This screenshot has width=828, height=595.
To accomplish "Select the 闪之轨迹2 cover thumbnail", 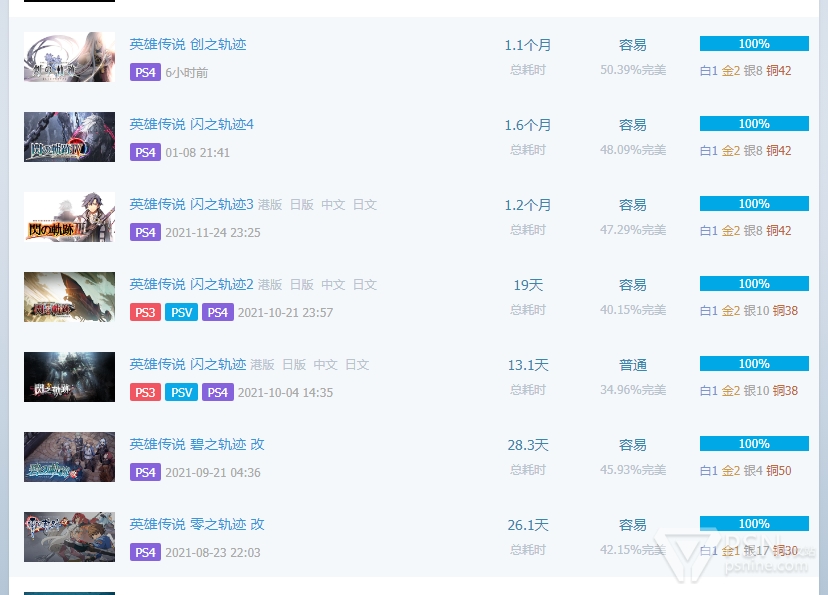I will [x=69, y=297].
